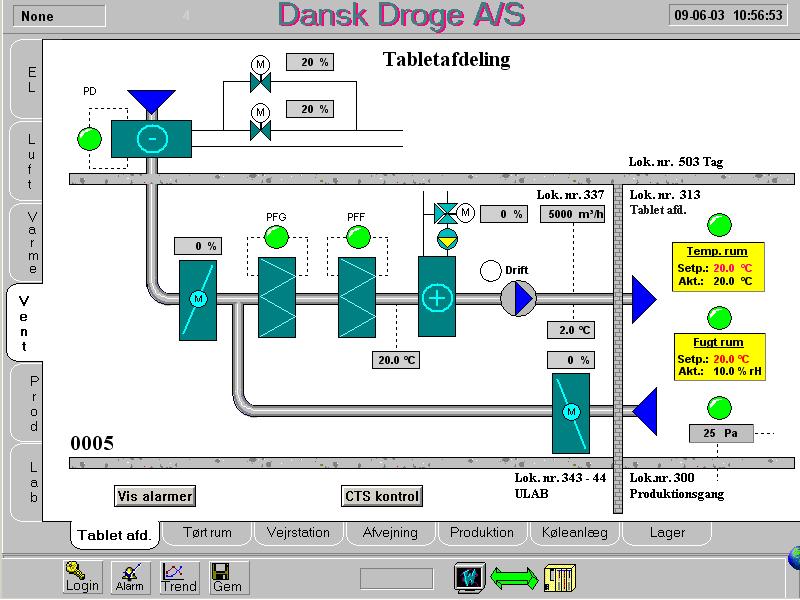This screenshot has width=800, height=600.
Task: Click the 5000 m³/h airflow field
Action: coord(572,214)
